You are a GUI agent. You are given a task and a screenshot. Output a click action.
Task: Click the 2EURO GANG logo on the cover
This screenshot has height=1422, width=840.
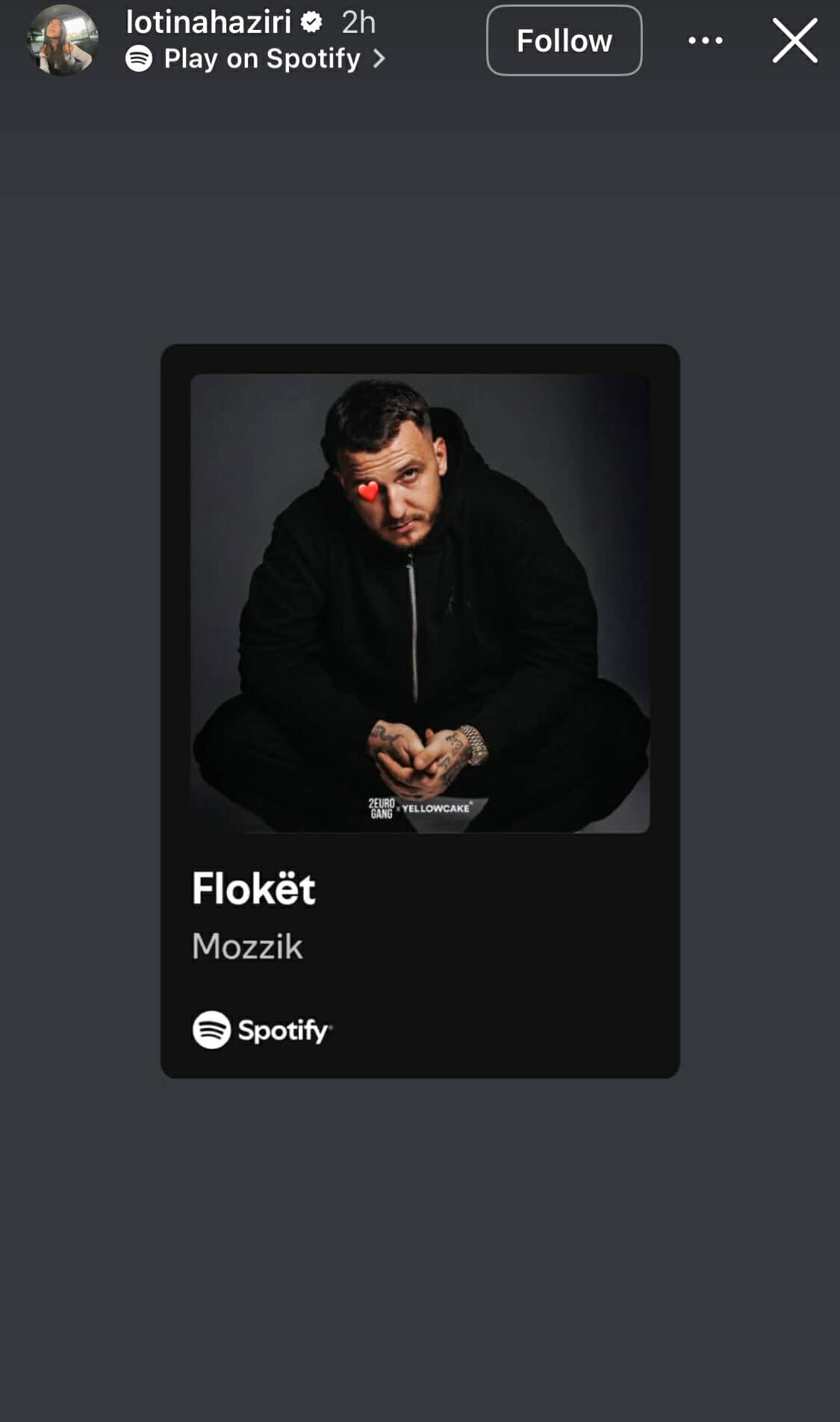point(382,808)
